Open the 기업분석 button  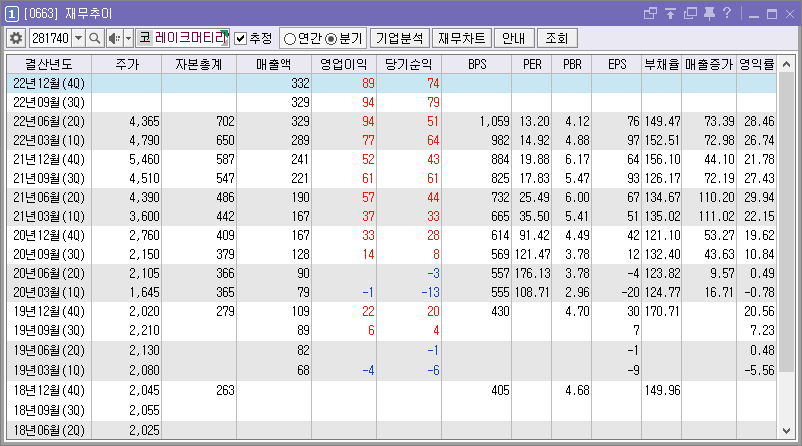(x=399, y=38)
